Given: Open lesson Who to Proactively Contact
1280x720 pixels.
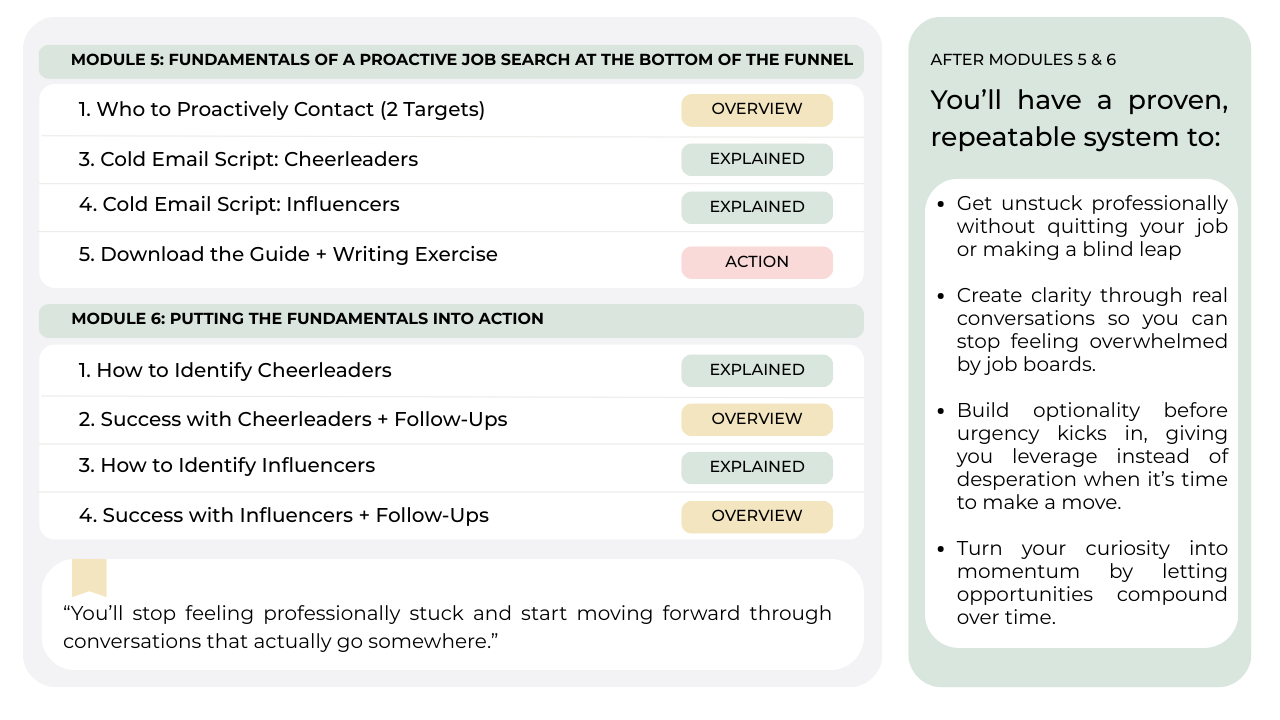Looking at the screenshot, I should (282, 110).
